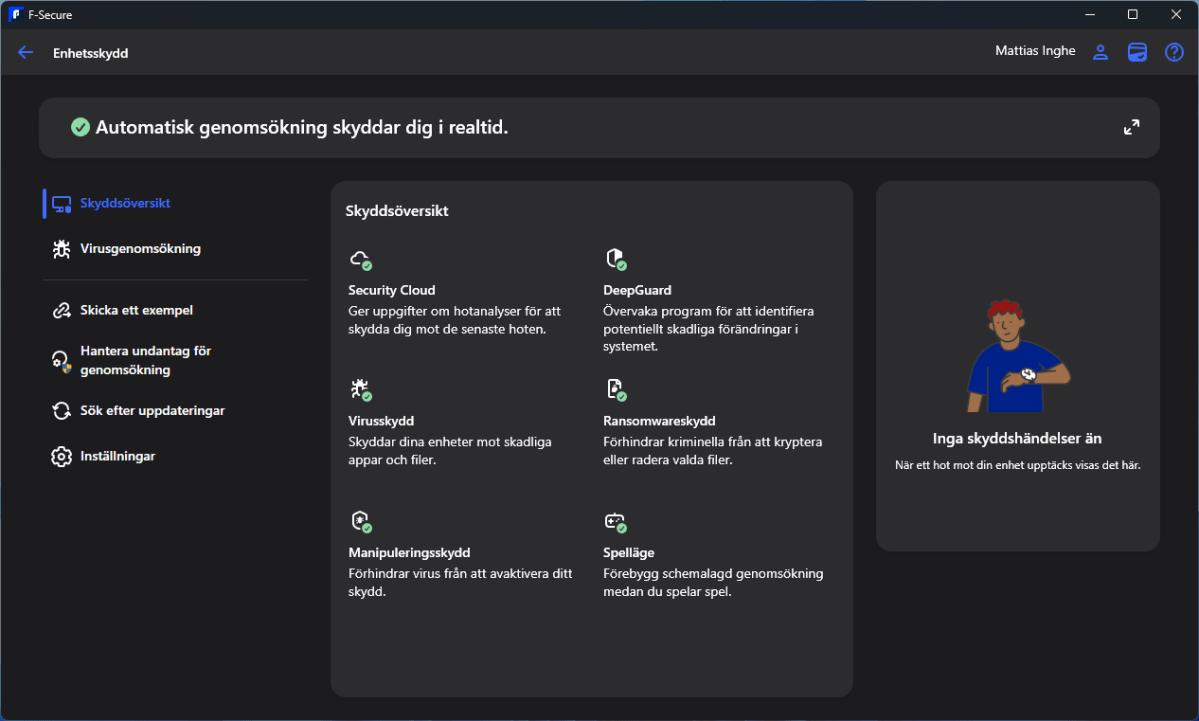Screen dimensions: 1199x721
Task: Expand the realtime protection status banner
Action: 1131,127
